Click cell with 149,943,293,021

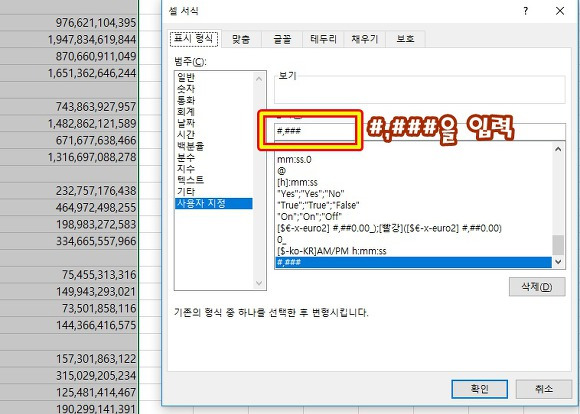tap(69, 291)
